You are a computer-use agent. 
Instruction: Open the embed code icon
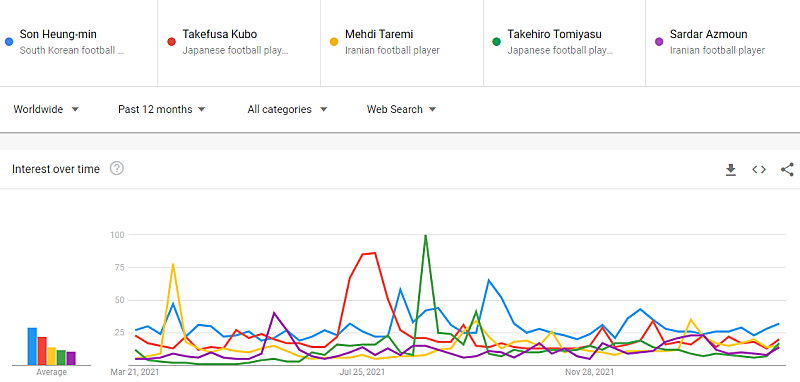(759, 170)
